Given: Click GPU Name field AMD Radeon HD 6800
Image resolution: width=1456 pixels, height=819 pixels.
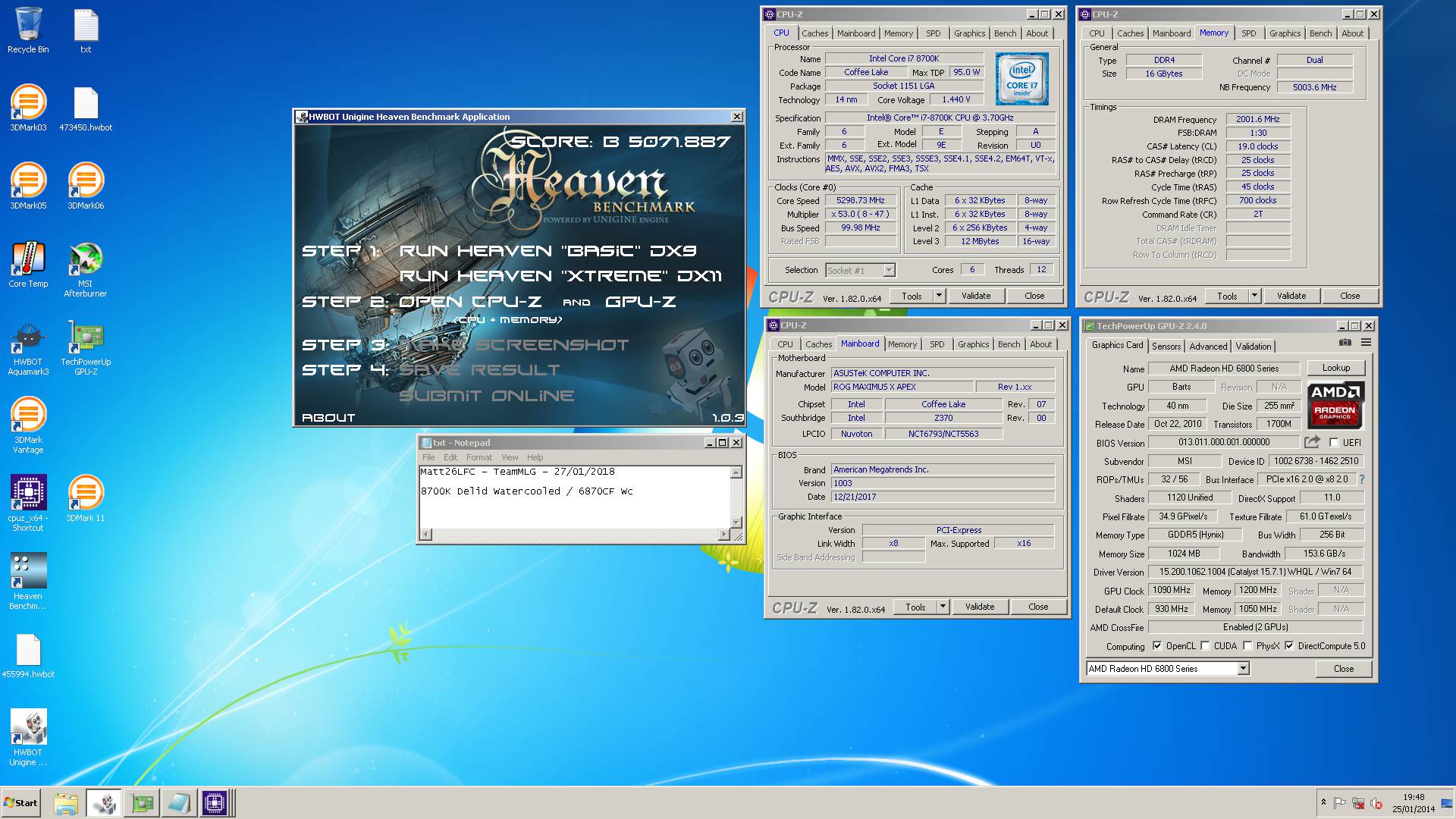Looking at the screenshot, I should 1224,368.
